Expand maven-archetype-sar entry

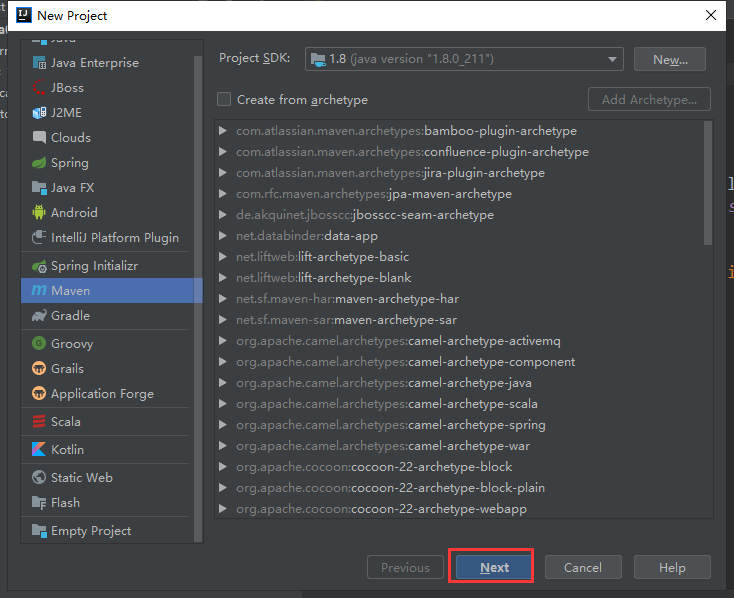(223, 320)
